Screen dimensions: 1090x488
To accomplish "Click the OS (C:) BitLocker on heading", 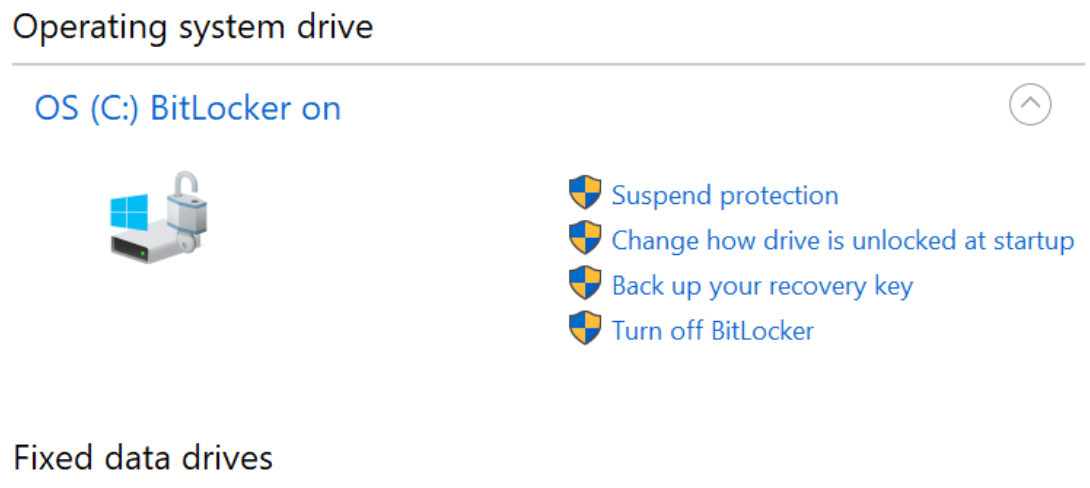I will pos(187,108).
